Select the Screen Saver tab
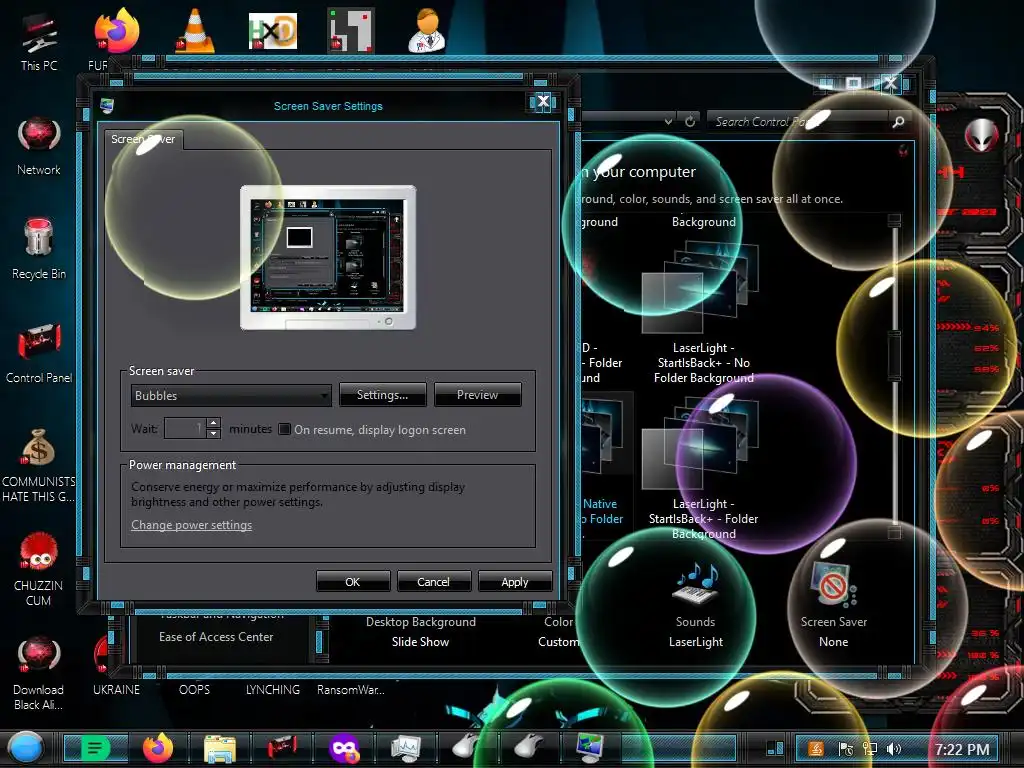The width and height of the screenshot is (1024, 768). (x=143, y=139)
